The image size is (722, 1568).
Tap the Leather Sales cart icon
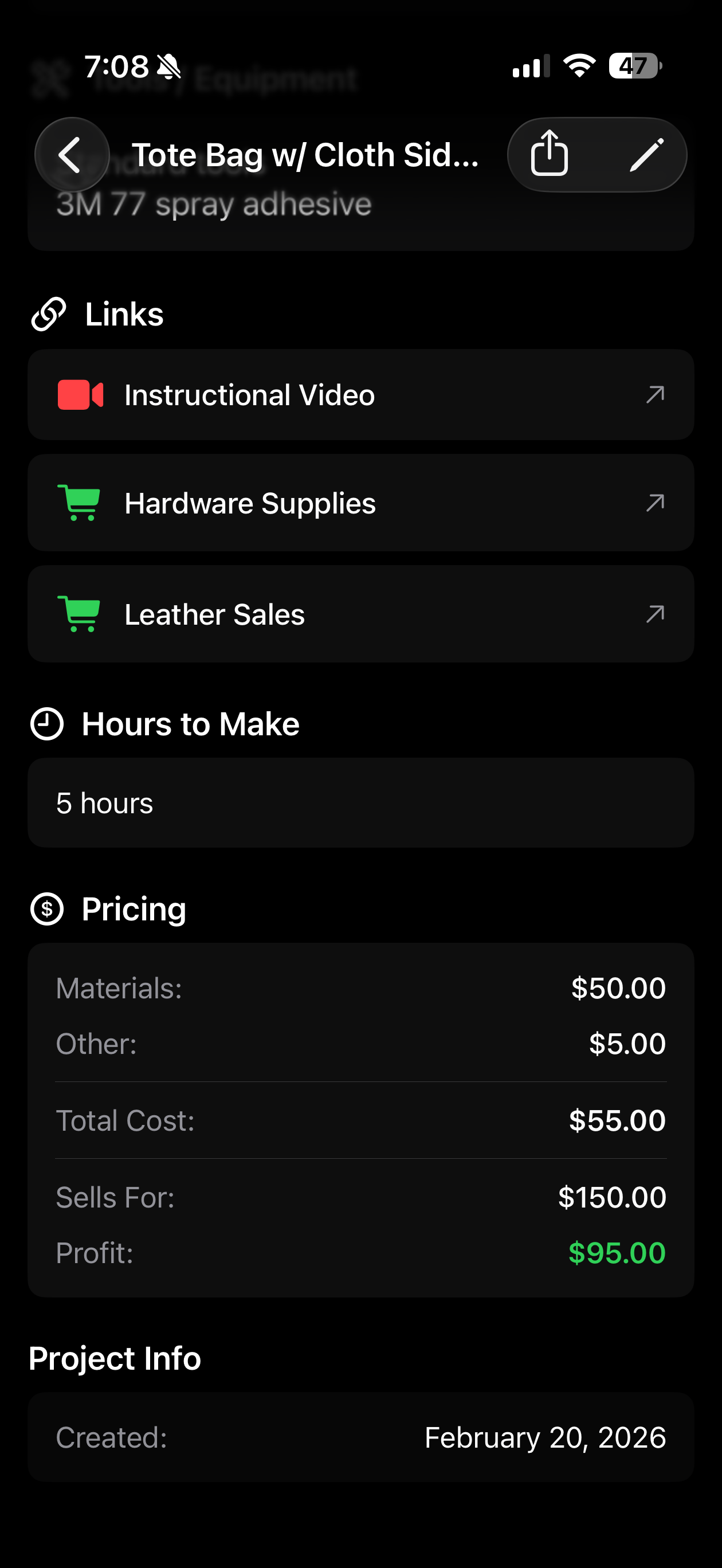pos(79,614)
